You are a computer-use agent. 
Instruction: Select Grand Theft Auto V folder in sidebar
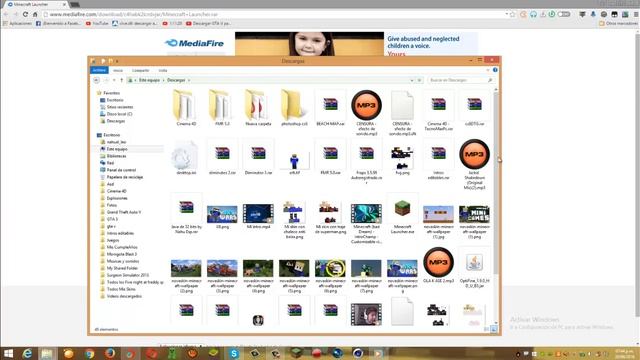point(121,212)
